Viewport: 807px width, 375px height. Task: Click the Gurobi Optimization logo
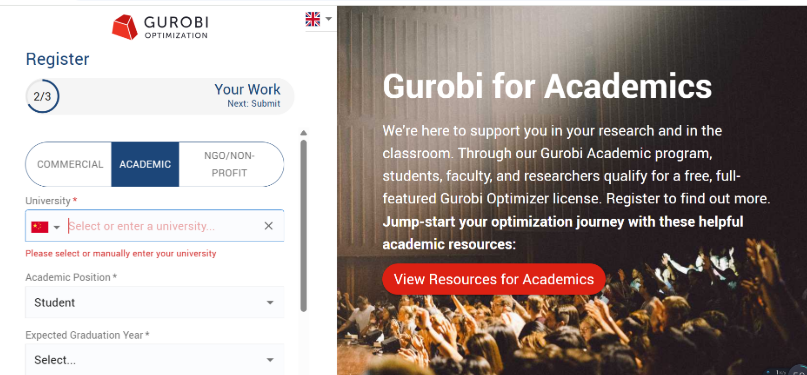click(x=160, y=27)
